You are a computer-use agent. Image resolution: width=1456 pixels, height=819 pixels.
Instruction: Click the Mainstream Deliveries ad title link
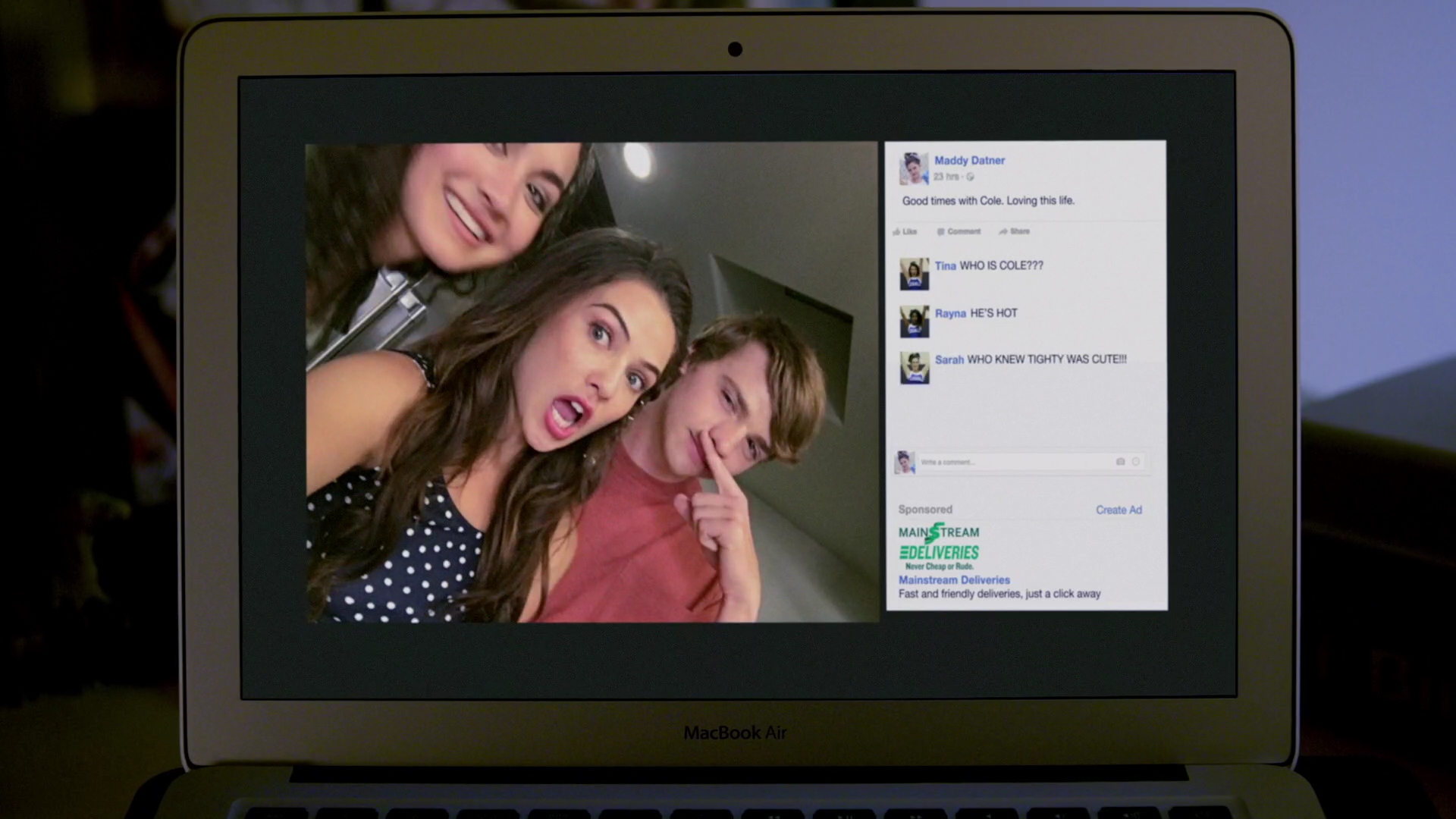coord(954,579)
